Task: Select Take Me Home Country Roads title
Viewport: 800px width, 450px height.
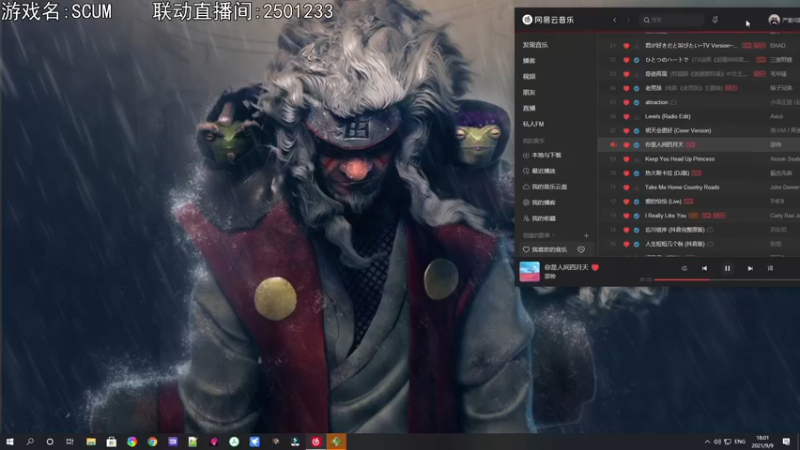Action: coord(682,187)
